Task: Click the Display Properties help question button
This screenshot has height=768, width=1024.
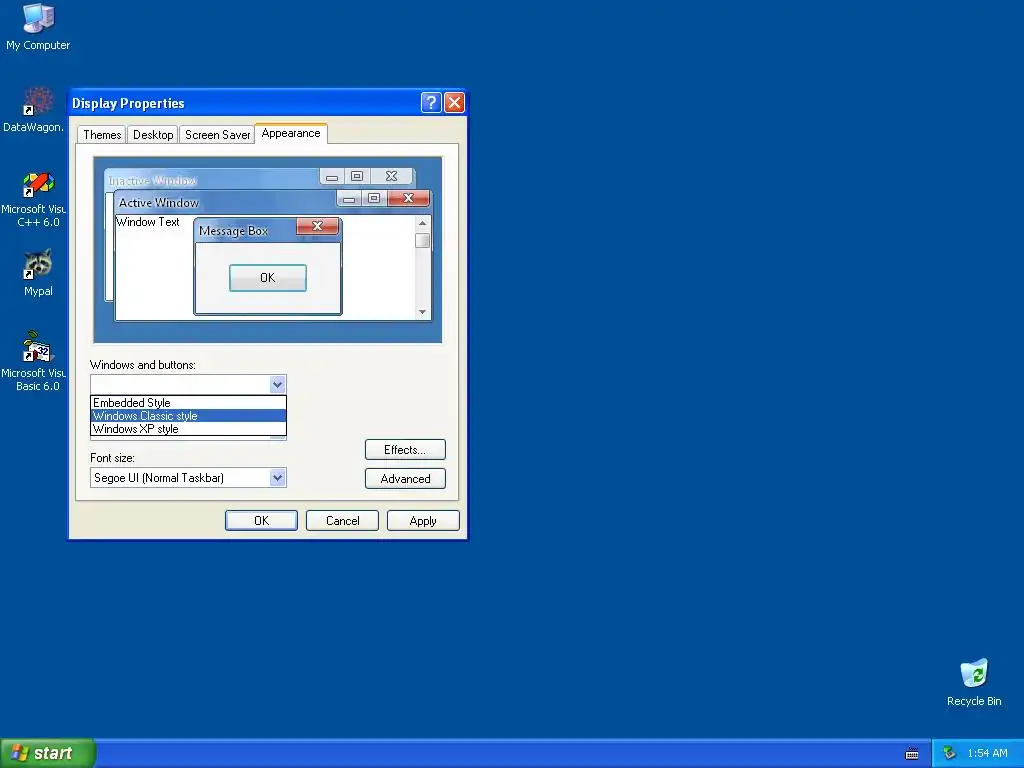Action: [x=431, y=103]
